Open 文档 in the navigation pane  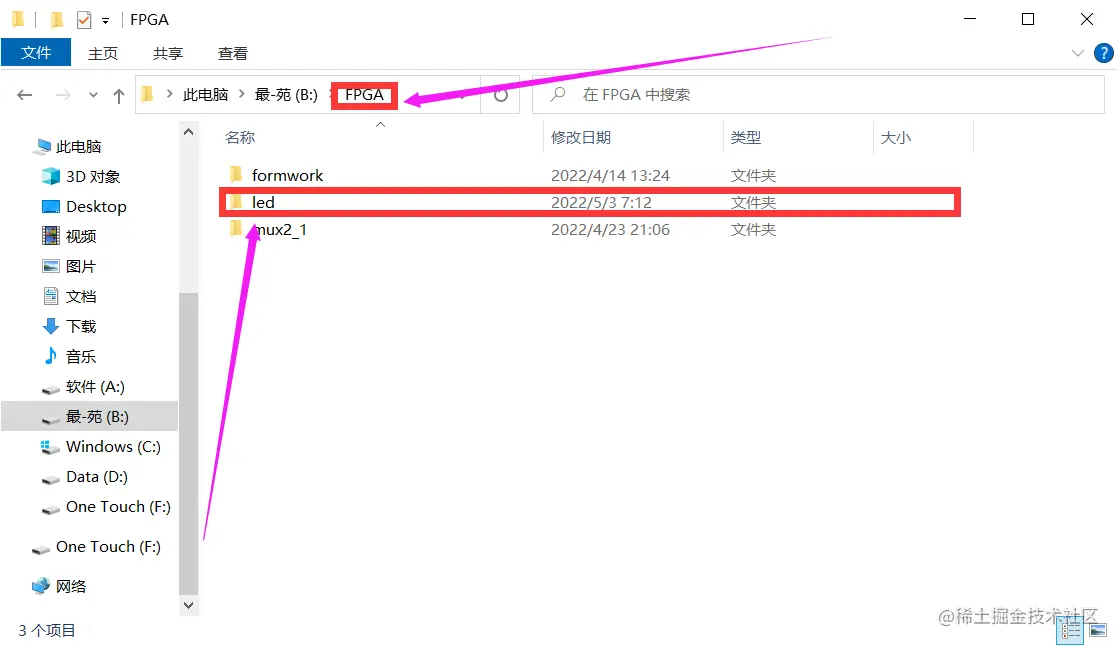pos(81,297)
